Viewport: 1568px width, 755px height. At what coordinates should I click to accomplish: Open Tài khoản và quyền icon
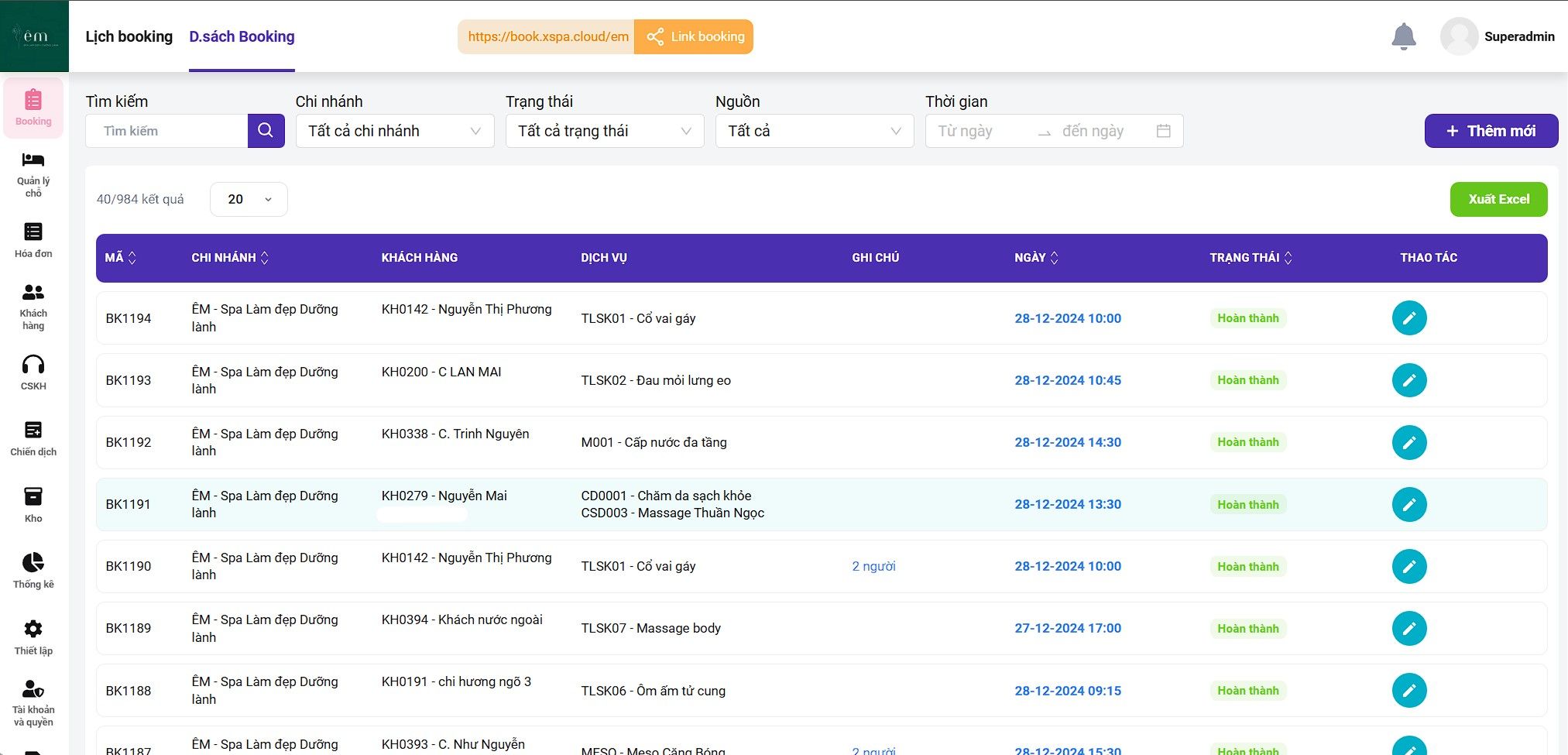coord(33,688)
